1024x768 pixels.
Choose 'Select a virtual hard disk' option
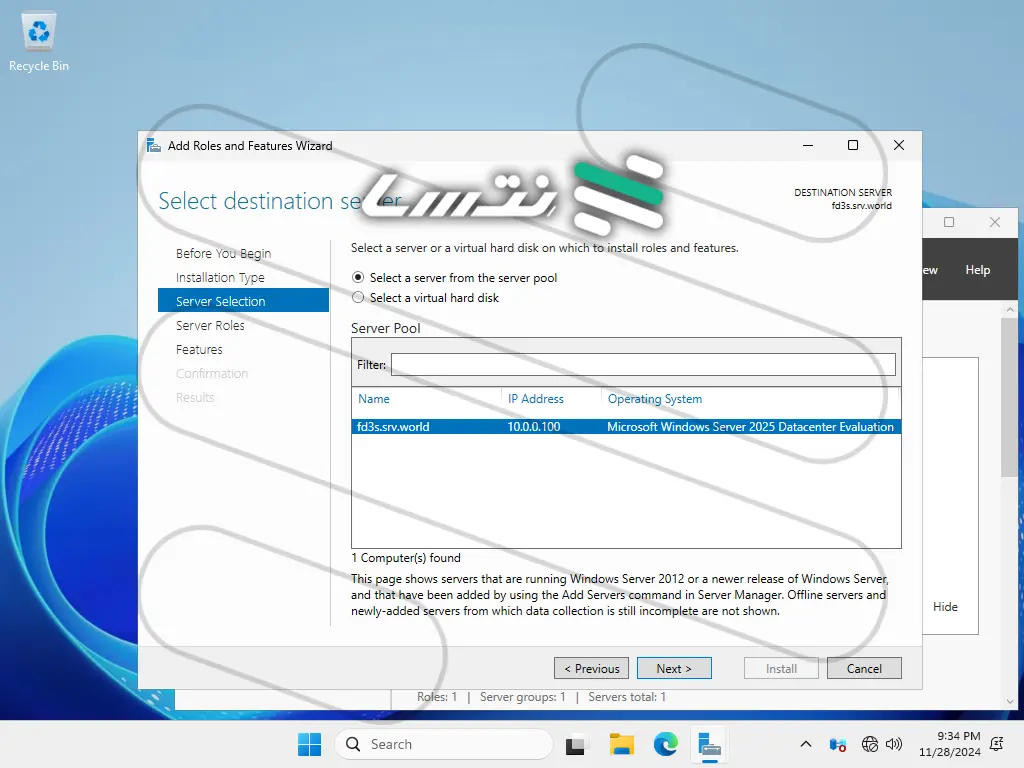tap(359, 298)
